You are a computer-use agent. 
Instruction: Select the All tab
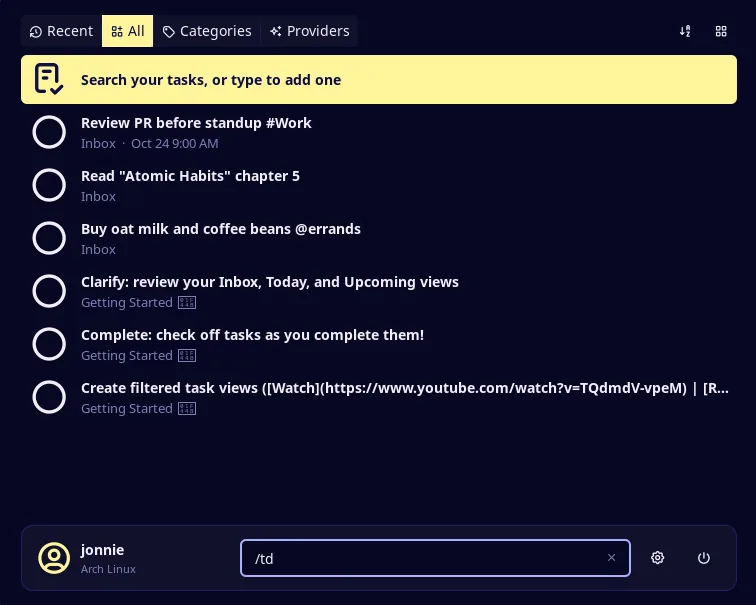pyautogui.click(x=128, y=31)
